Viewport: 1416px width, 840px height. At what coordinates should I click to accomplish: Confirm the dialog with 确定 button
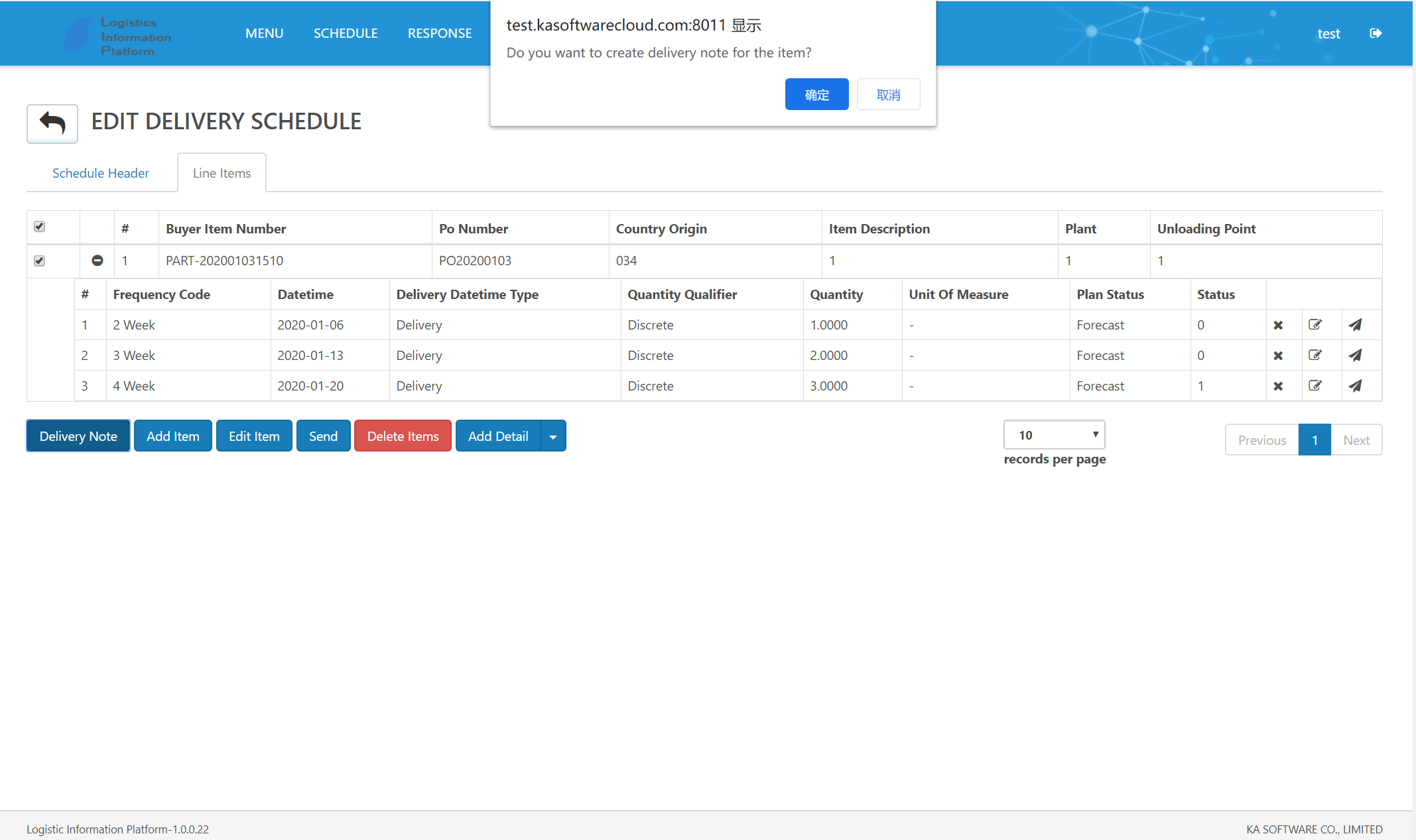pyautogui.click(x=816, y=94)
